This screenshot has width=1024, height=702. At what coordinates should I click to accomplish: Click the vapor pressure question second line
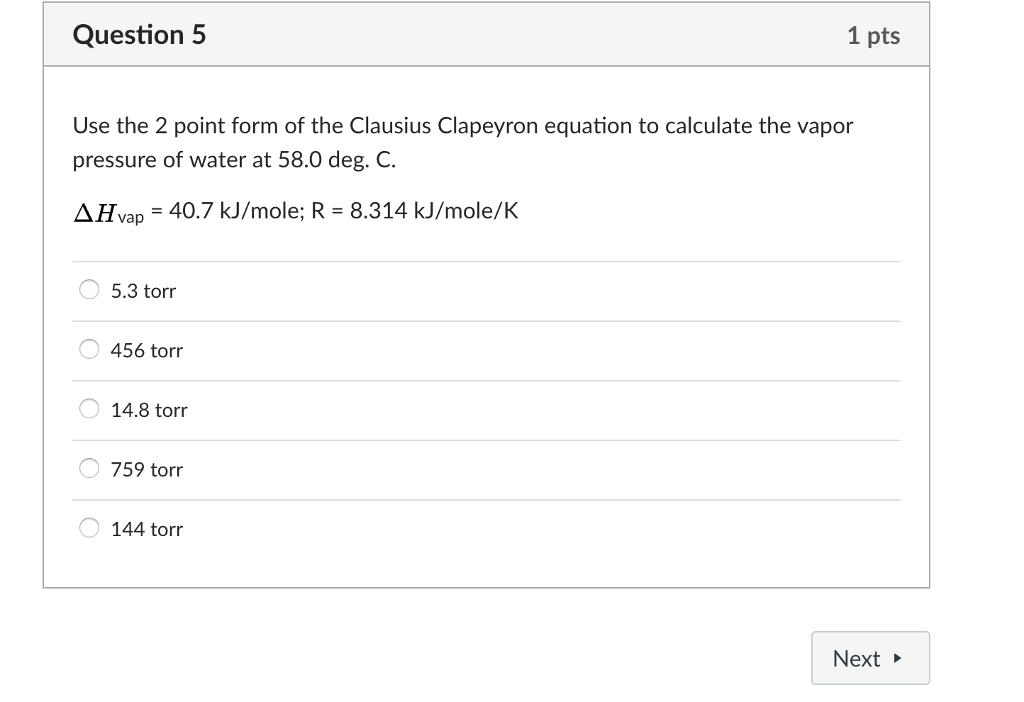click(x=235, y=159)
